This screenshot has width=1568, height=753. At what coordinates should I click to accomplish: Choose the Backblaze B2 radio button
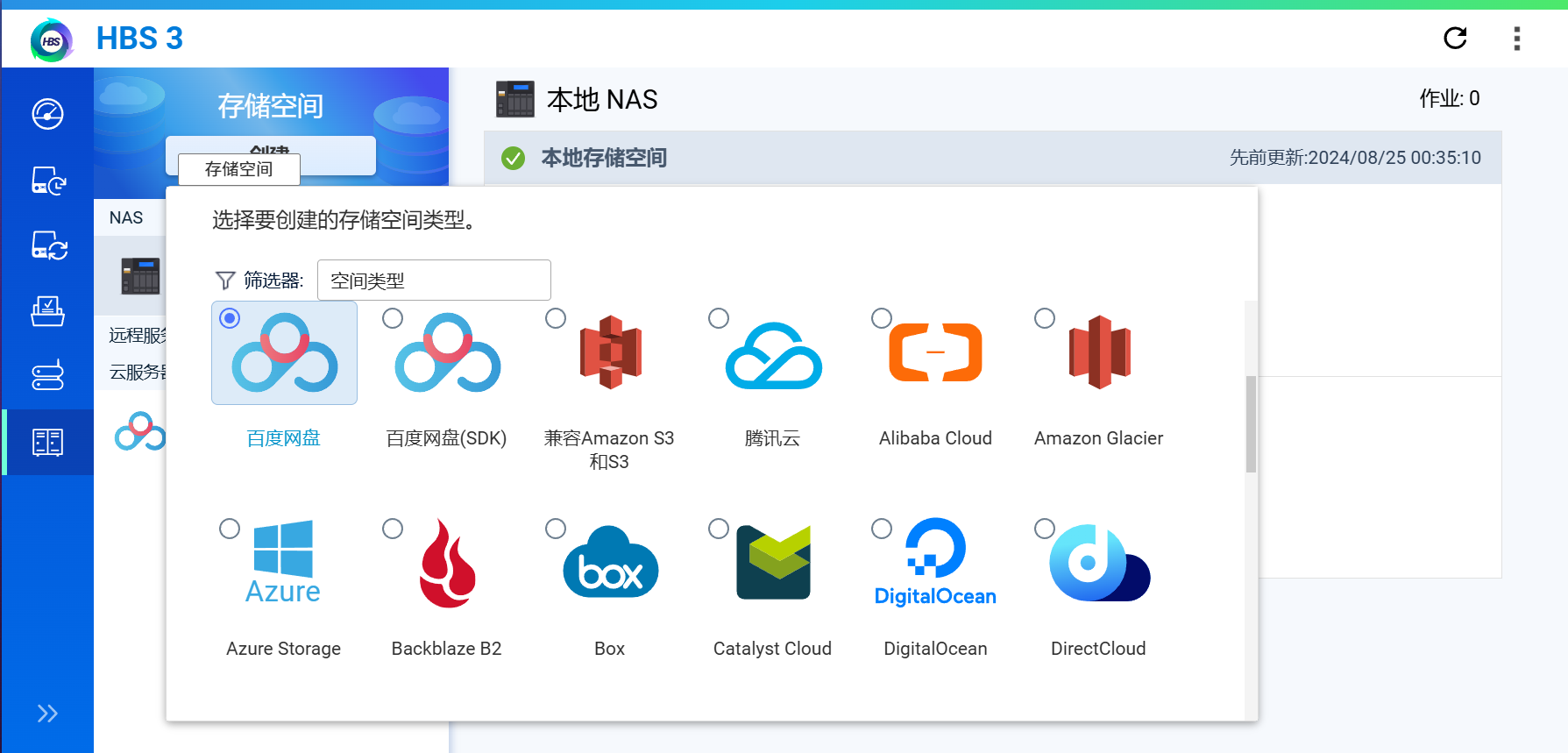coord(393,529)
